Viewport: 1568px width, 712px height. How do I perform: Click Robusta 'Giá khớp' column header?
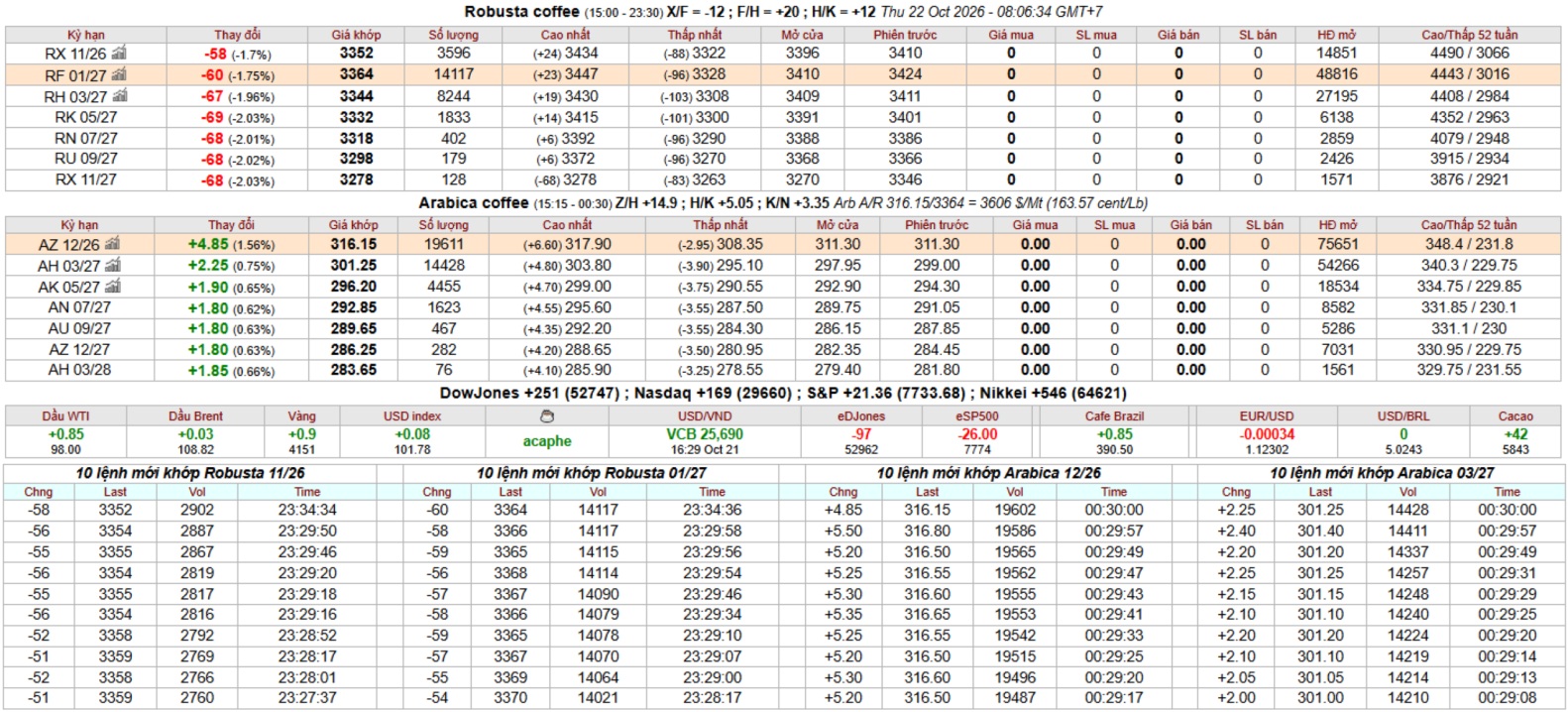(356, 35)
